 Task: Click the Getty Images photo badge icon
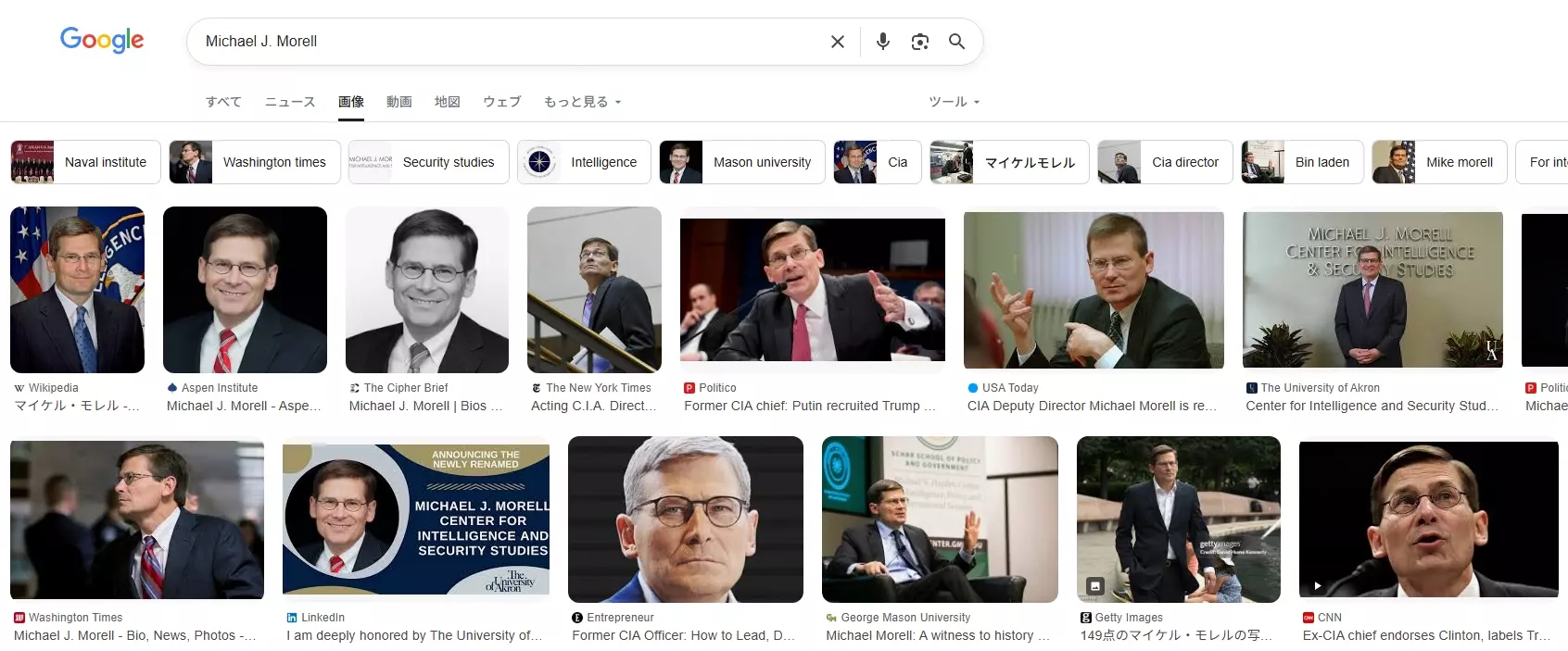coord(1094,585)
